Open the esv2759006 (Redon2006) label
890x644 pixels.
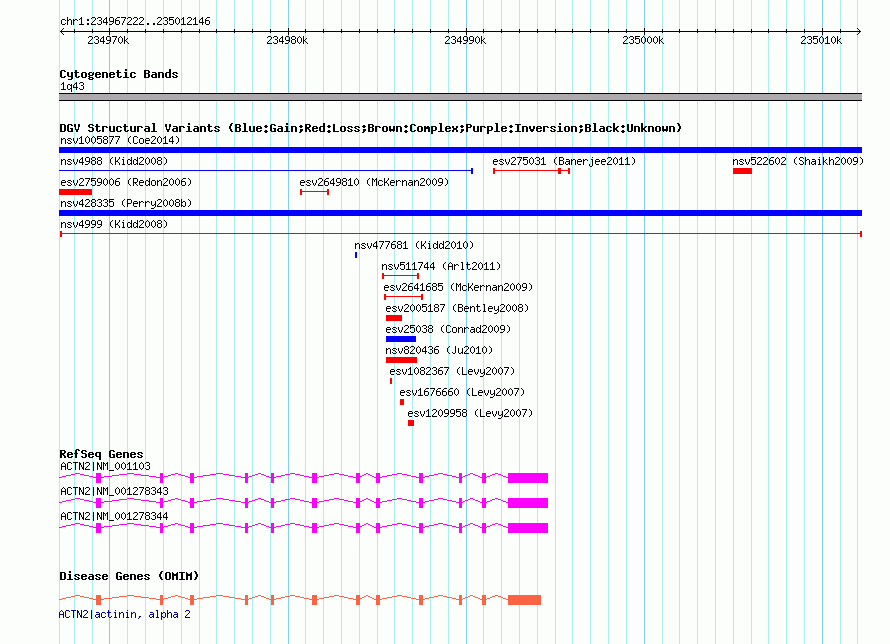[x=126, y=182]
